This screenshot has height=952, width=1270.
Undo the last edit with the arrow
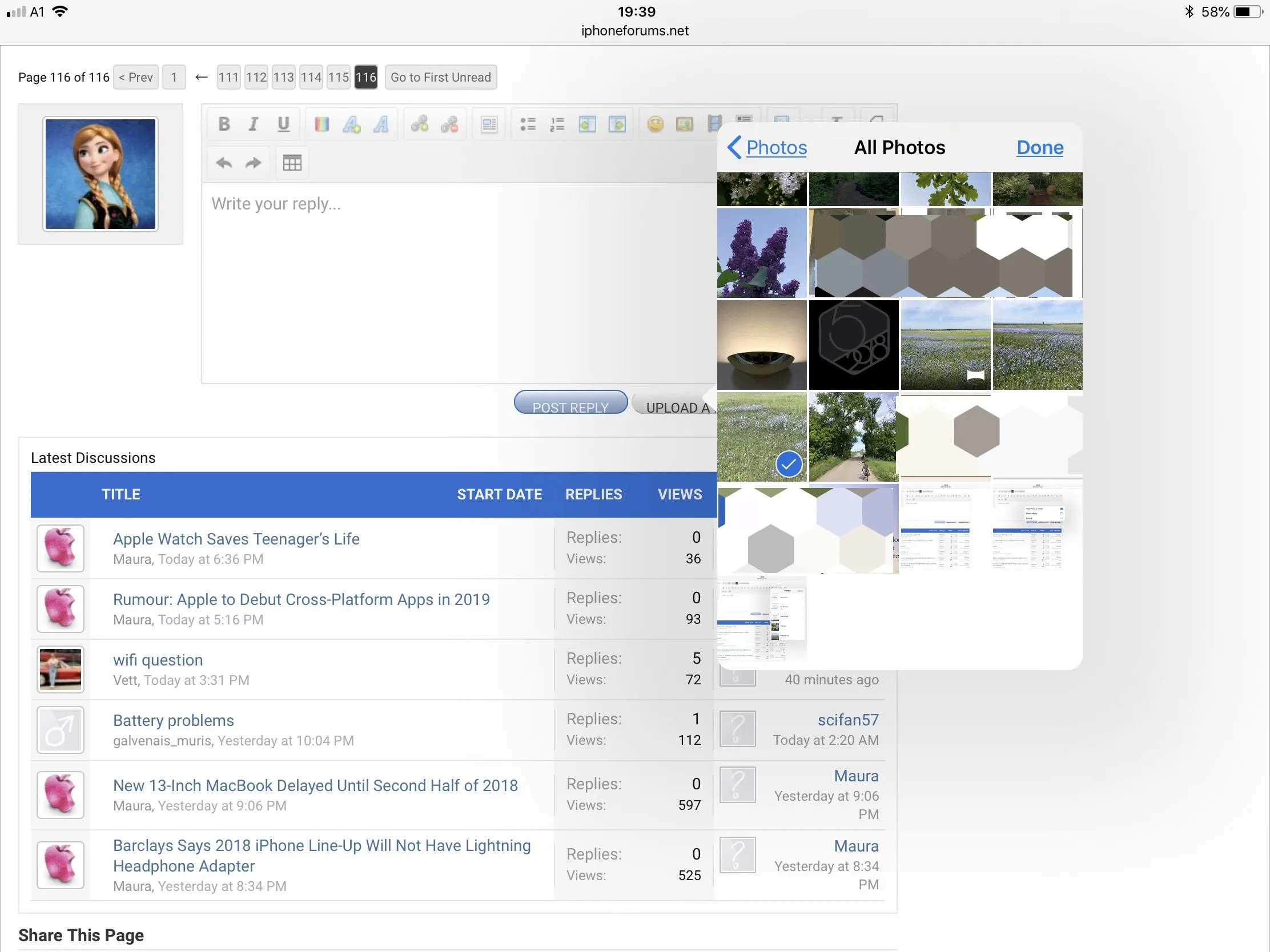(x=224, y=163)
